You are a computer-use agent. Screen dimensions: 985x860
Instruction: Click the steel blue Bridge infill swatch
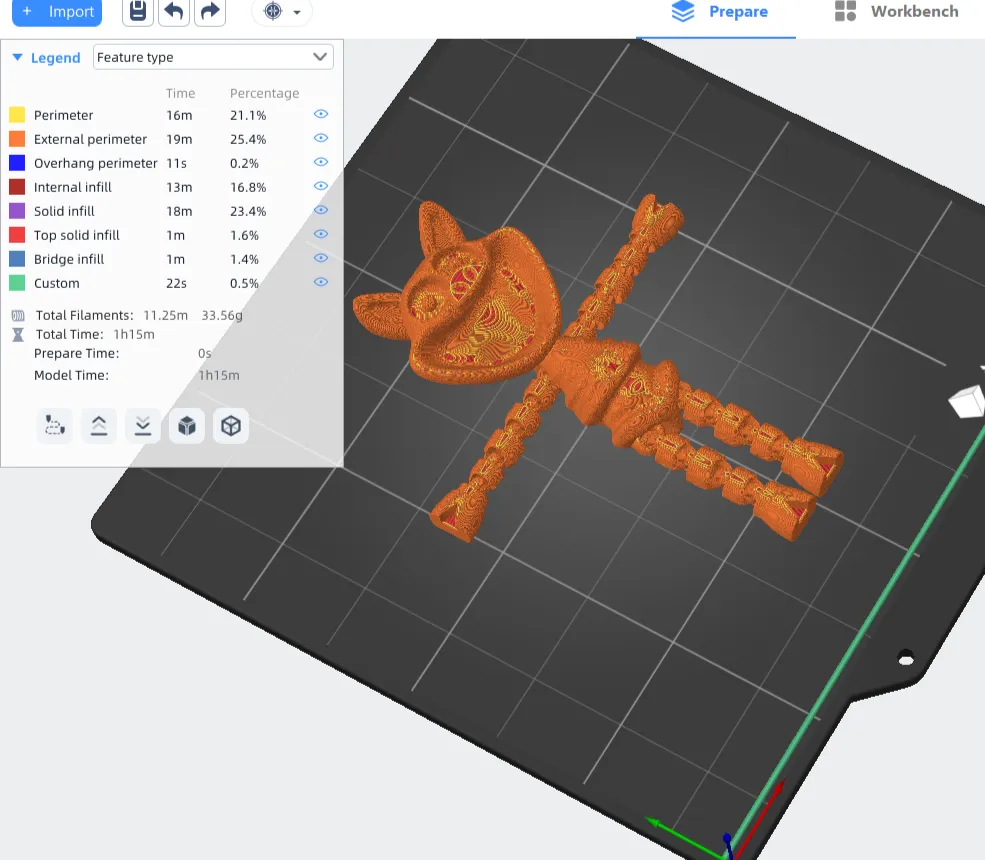tap(17, 259)
